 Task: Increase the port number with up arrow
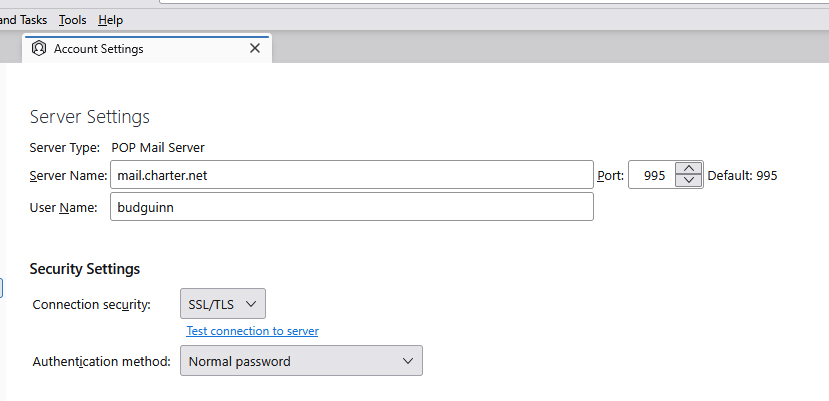tap(688, 169)
